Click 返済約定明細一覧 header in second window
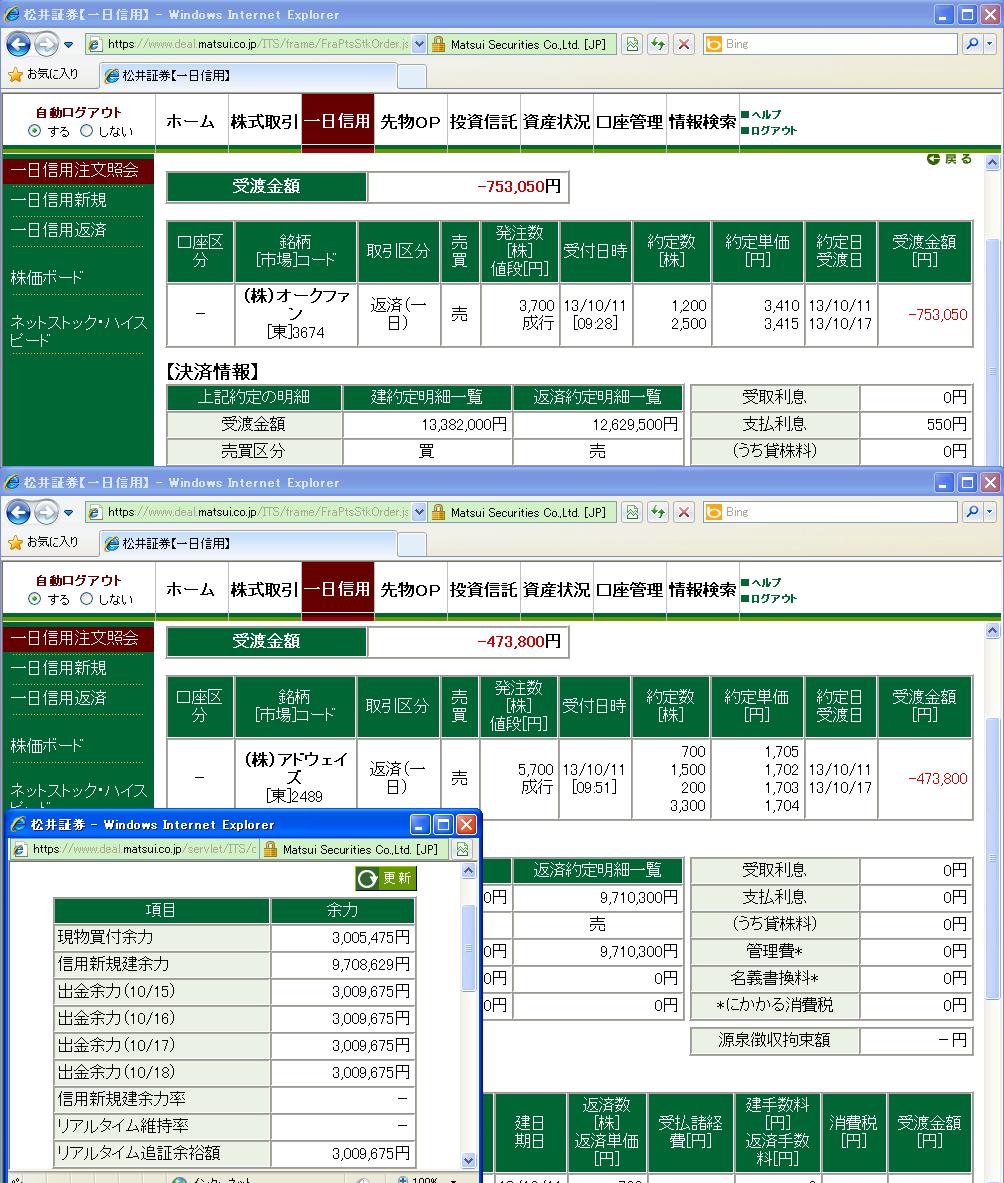This screenshot has height=1183, width=1004. pyautogui.click(x=597, y=870)
